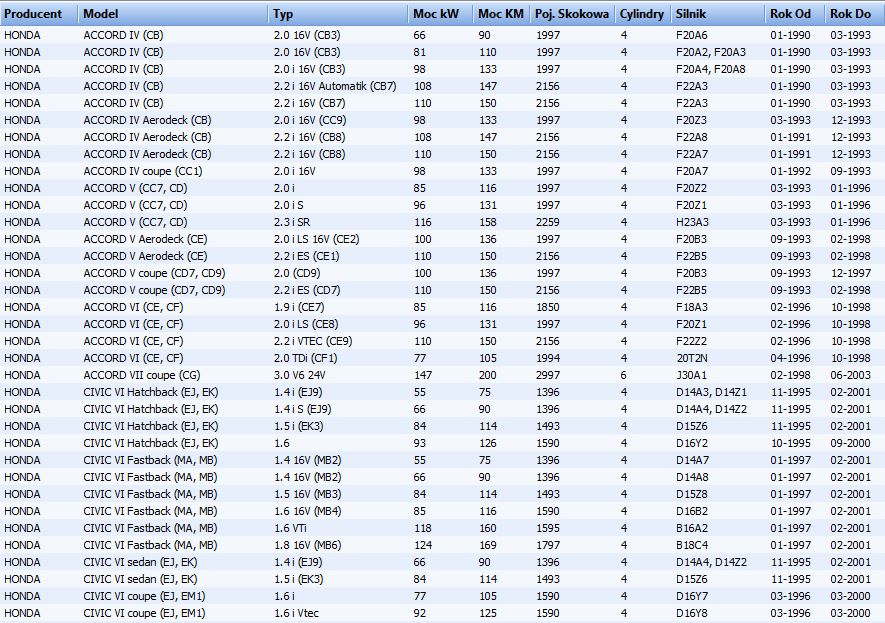Select the Rok Do cell 06-2003
The image size is (885, 623).
click(x=850, y=375)
